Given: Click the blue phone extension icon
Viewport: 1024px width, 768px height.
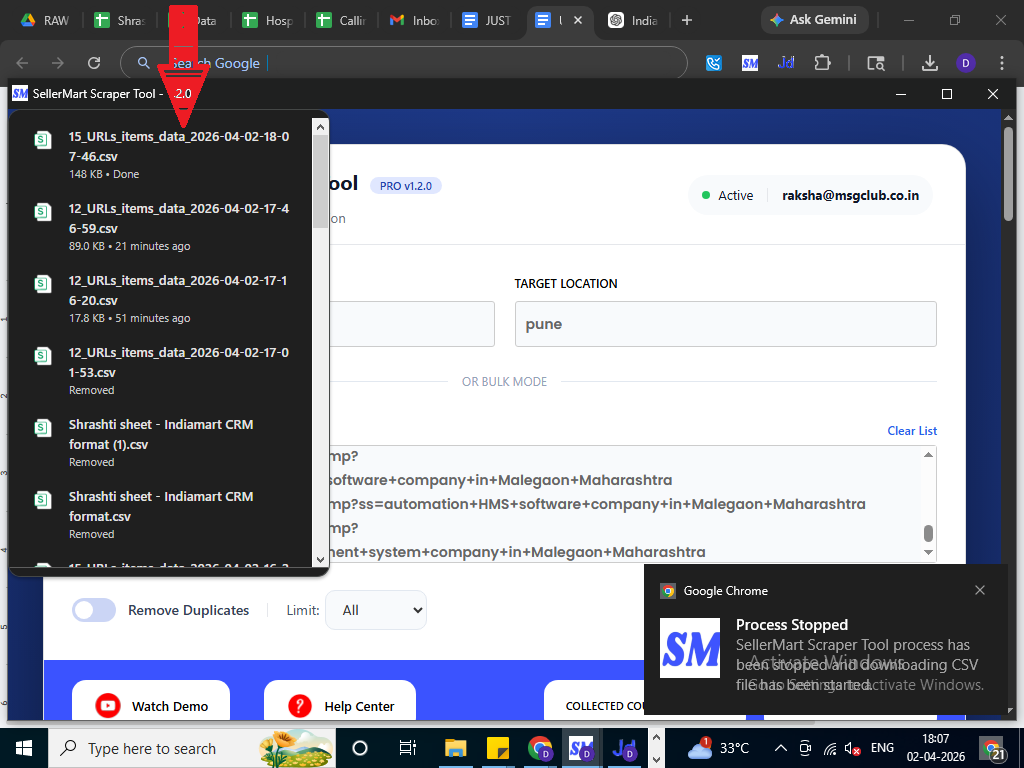Looking at the screenshot, I should click(714, 63).
